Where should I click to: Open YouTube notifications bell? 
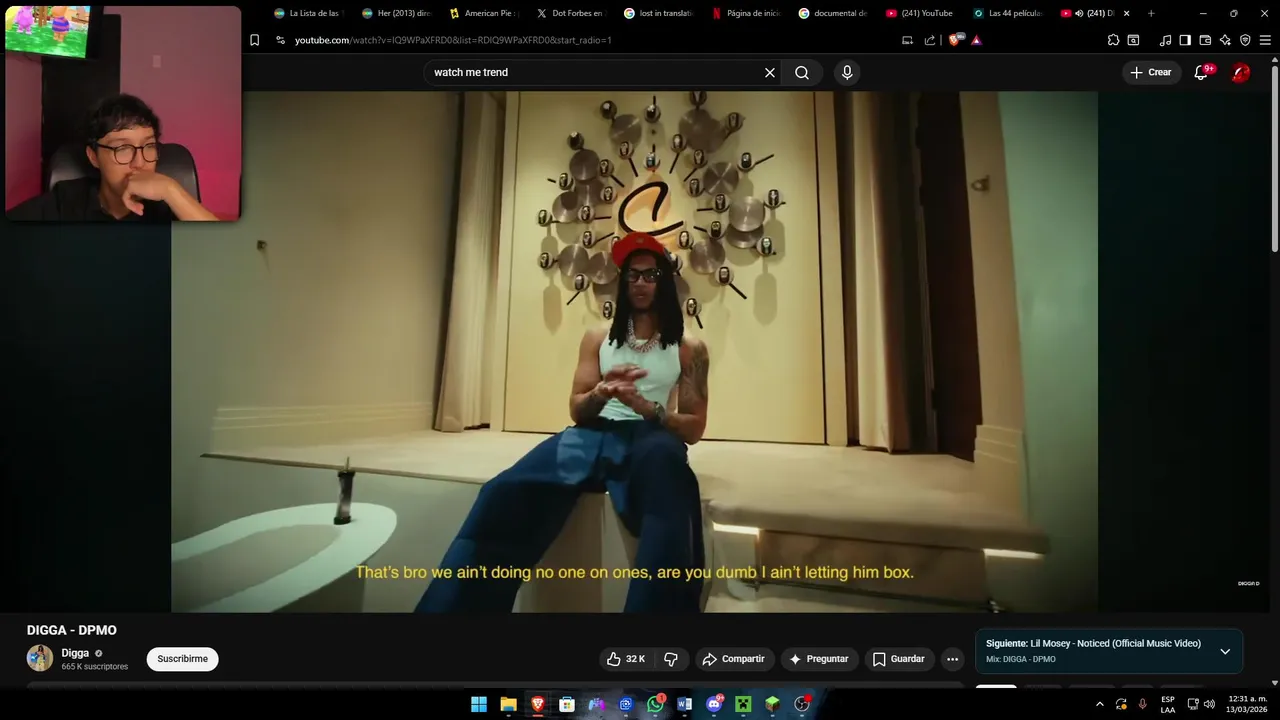[x=1202, y=72]
